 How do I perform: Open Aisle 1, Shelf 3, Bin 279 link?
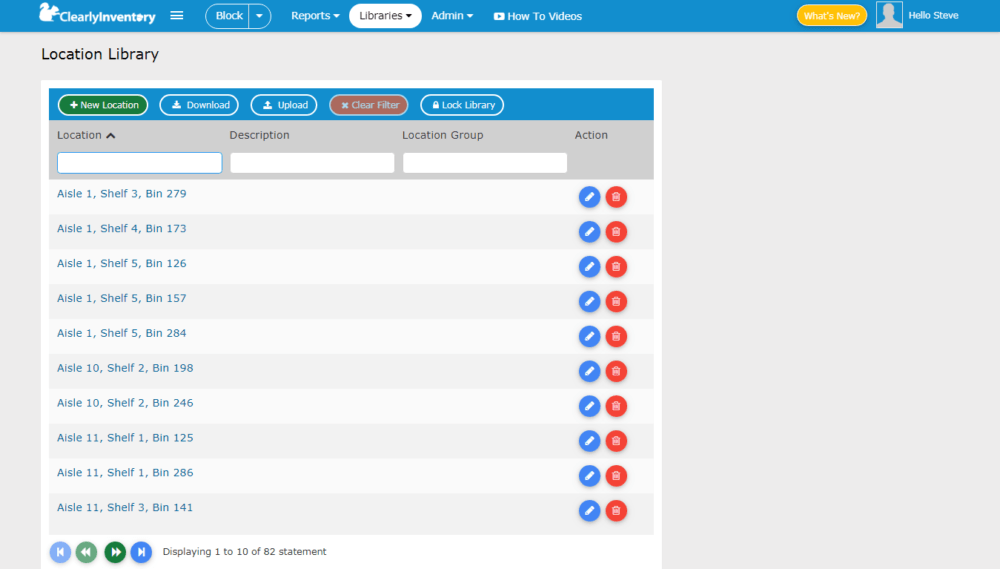(x=122, y=194)
